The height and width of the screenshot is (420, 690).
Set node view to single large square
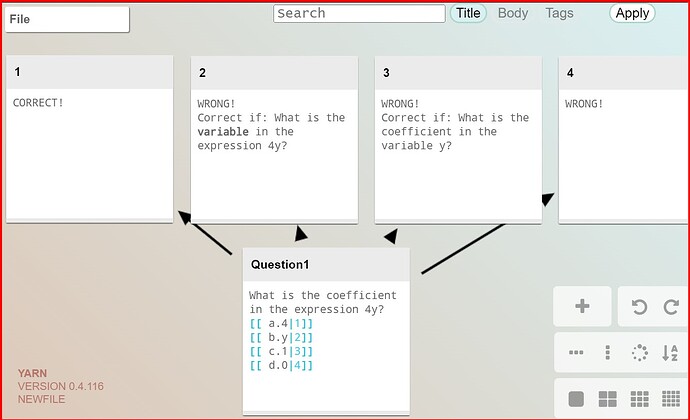tap(576, 399)
